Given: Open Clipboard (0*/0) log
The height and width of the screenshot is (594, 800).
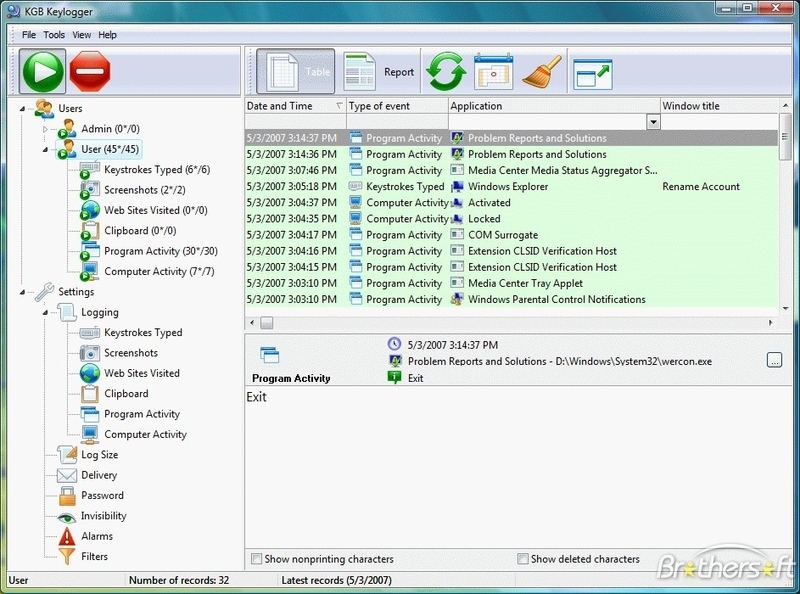Looking at the screenshot, I should coord(140,231).
